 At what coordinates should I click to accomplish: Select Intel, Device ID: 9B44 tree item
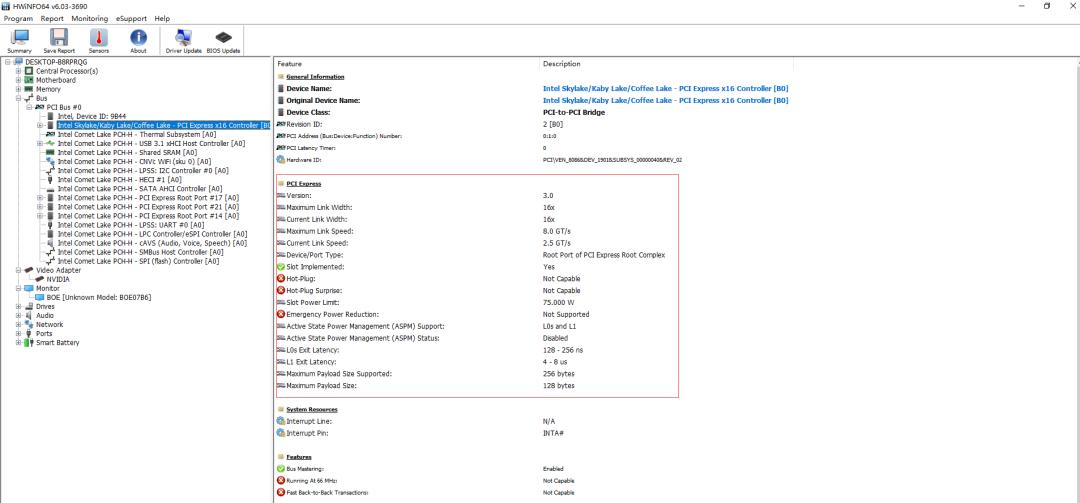(92, 116)
